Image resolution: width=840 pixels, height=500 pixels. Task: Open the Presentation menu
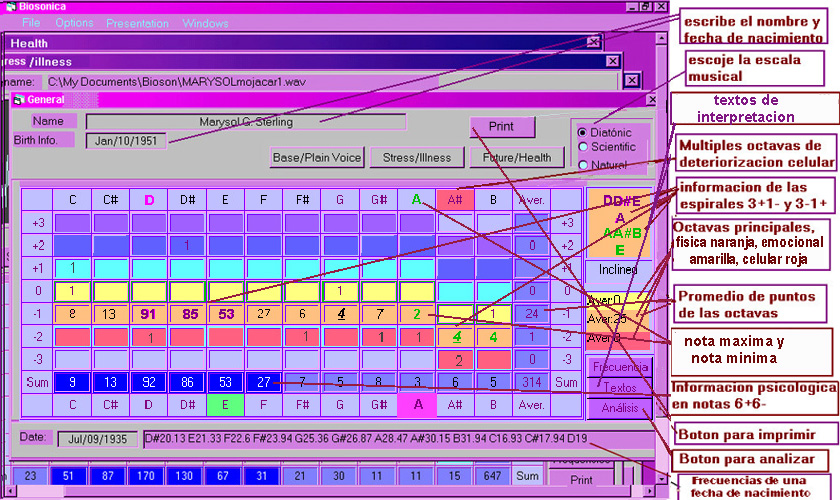click(x=137, y=23)
